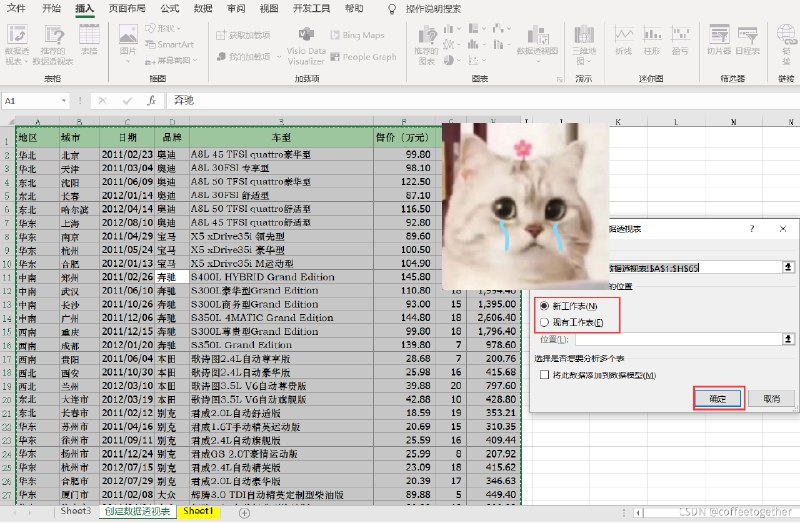This screenshot has height=523, width=800.
Task: Click the crying cat image
Action: (526, 206)
